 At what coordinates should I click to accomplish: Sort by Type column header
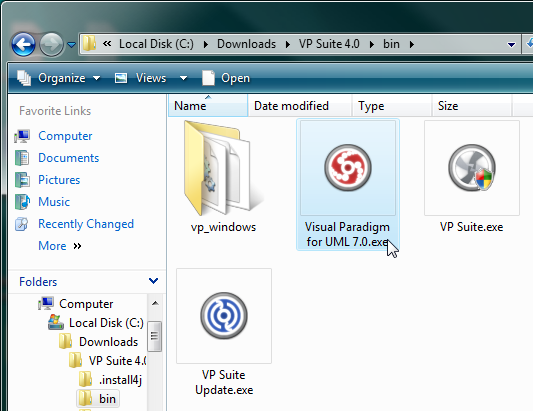(392, 106)
